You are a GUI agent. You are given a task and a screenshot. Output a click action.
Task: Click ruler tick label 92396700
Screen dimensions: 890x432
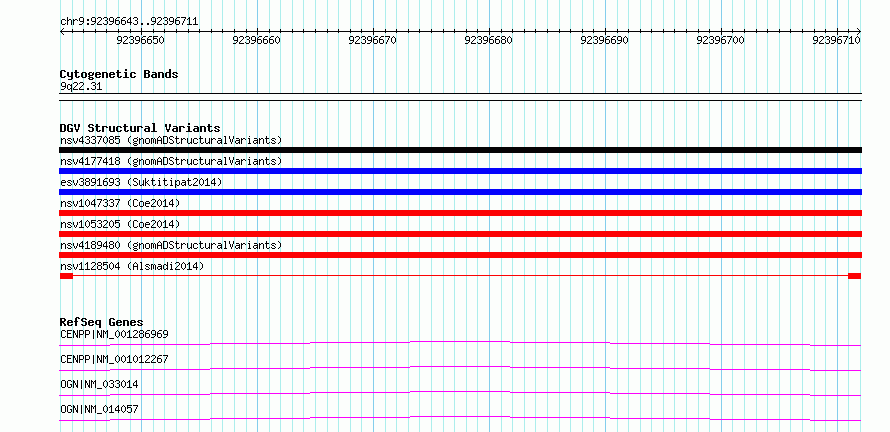(720, 41)
